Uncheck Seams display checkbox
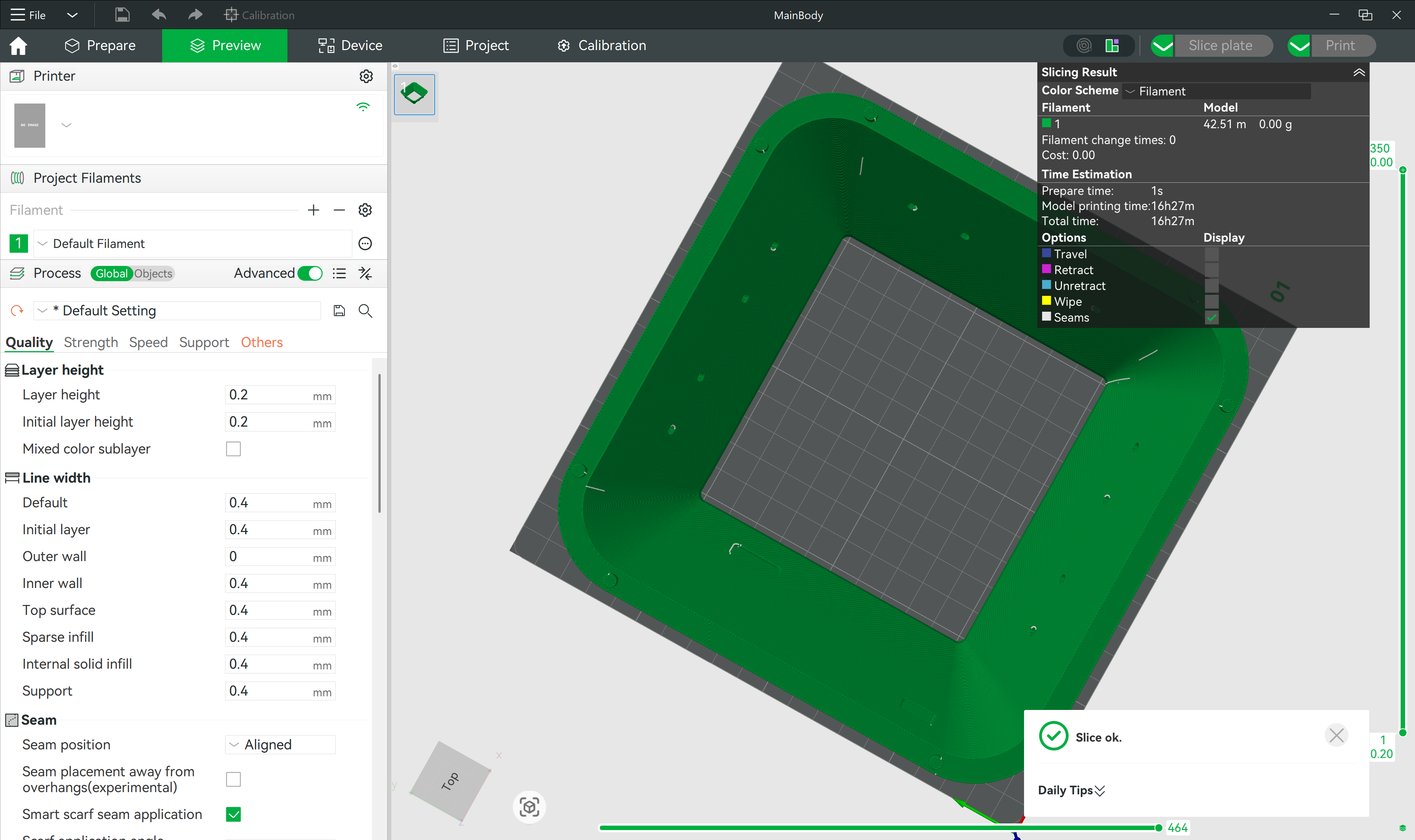Viewport: 1415px width, 840px height. 1212,317
